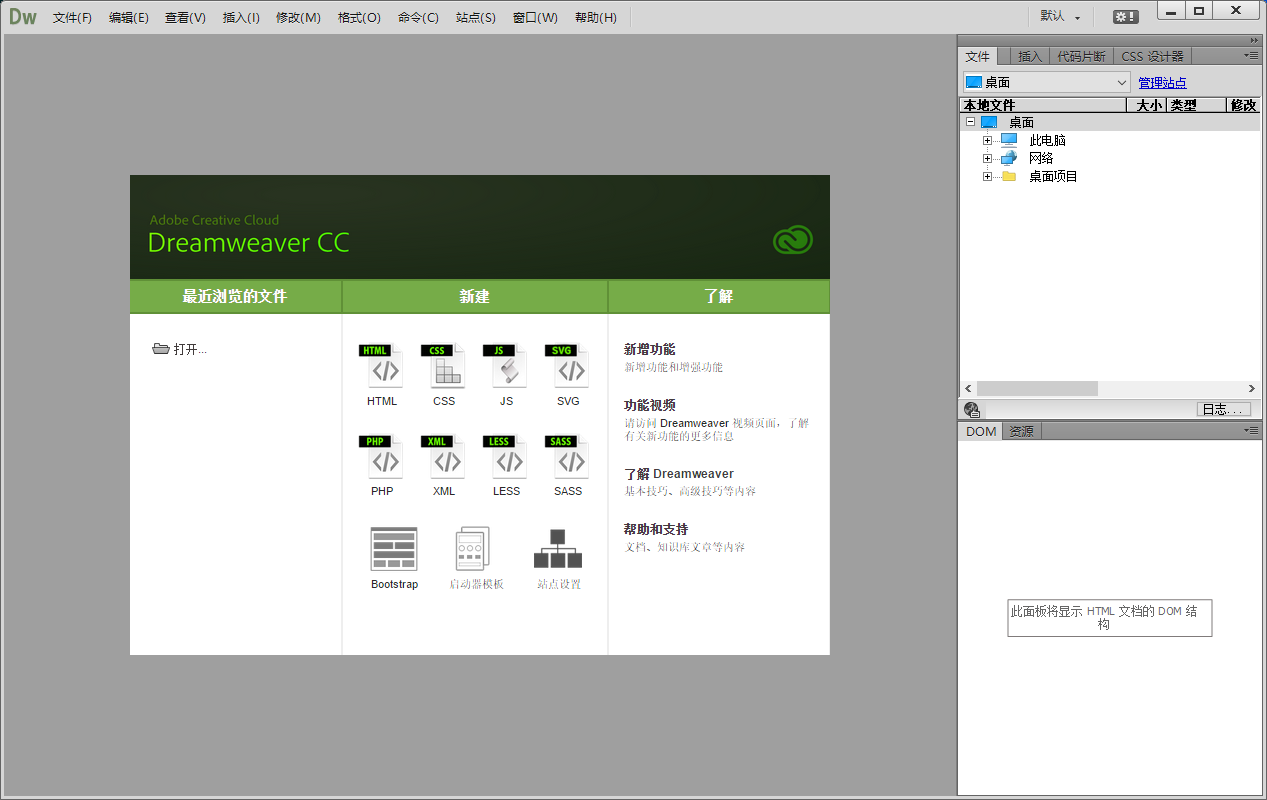1267x800 pixels.
Task: Open the 命令(C) menu
Action: pos(418,17)
